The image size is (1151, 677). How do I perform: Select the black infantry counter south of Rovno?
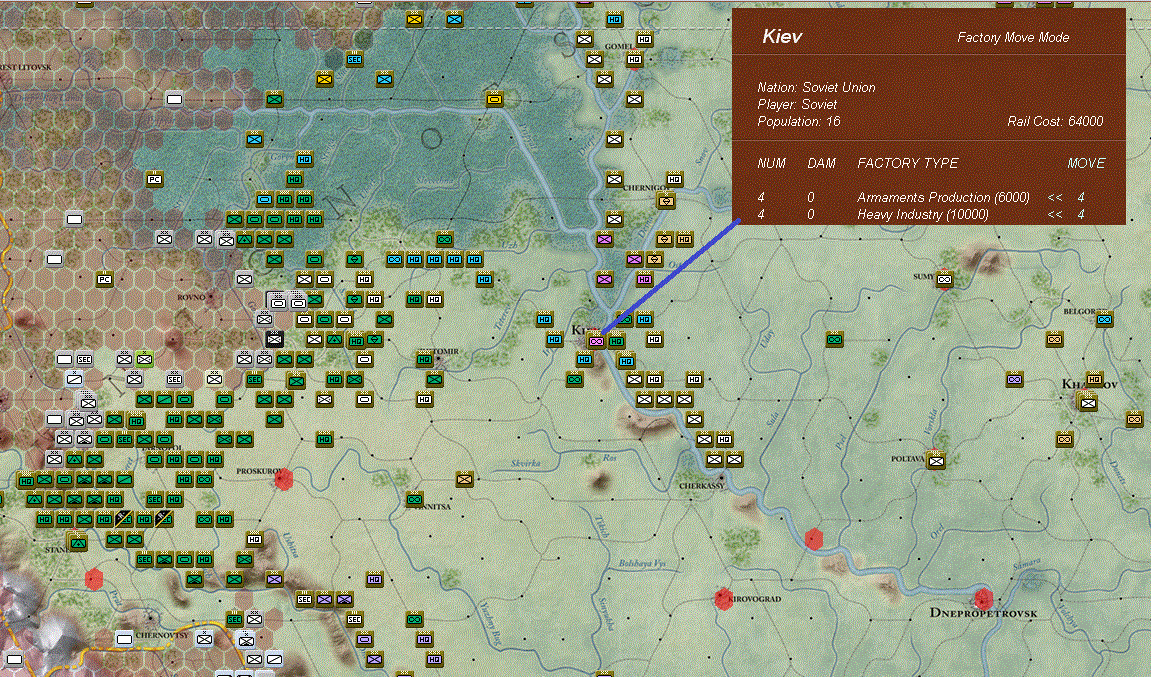275,339
